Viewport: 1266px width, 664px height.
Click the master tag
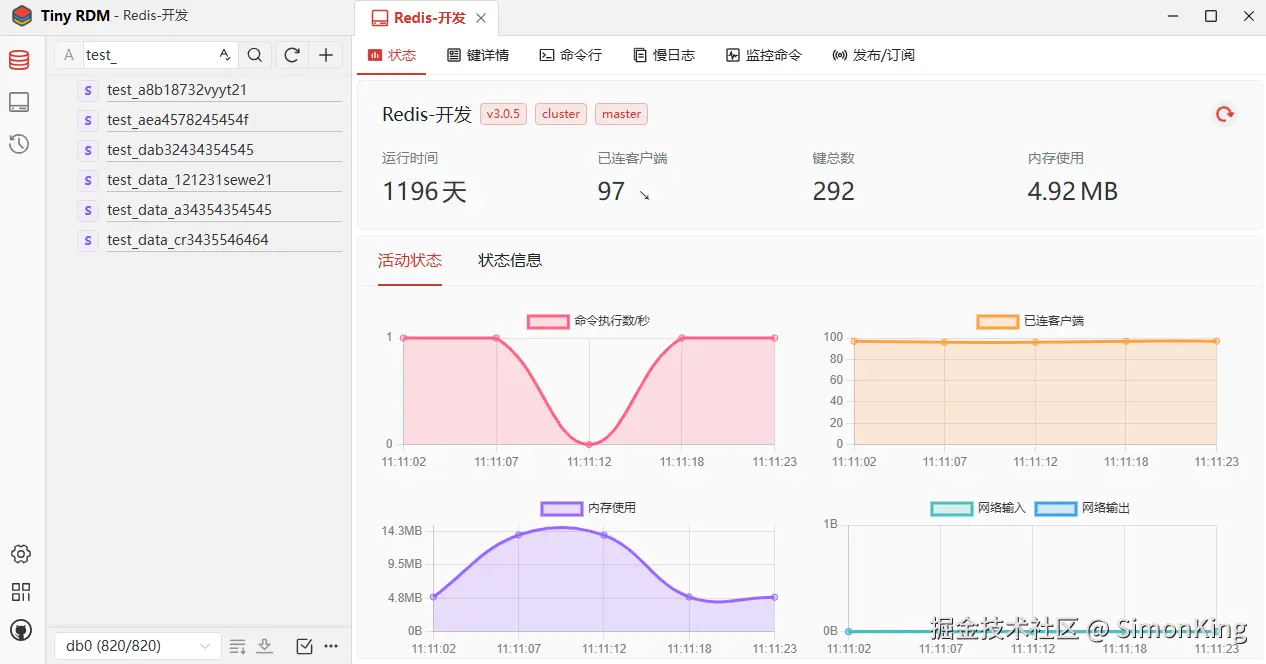(x=621, y=114)
